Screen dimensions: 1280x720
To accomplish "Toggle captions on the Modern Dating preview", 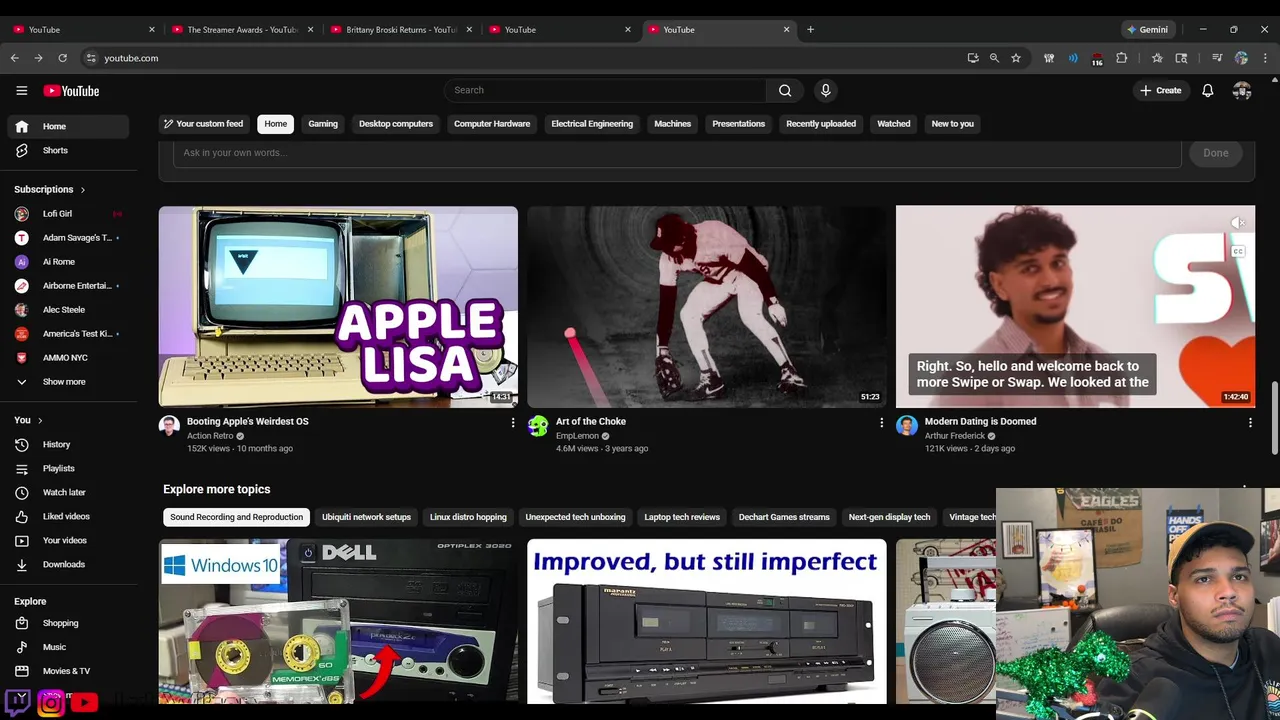I will [1238, 251].
